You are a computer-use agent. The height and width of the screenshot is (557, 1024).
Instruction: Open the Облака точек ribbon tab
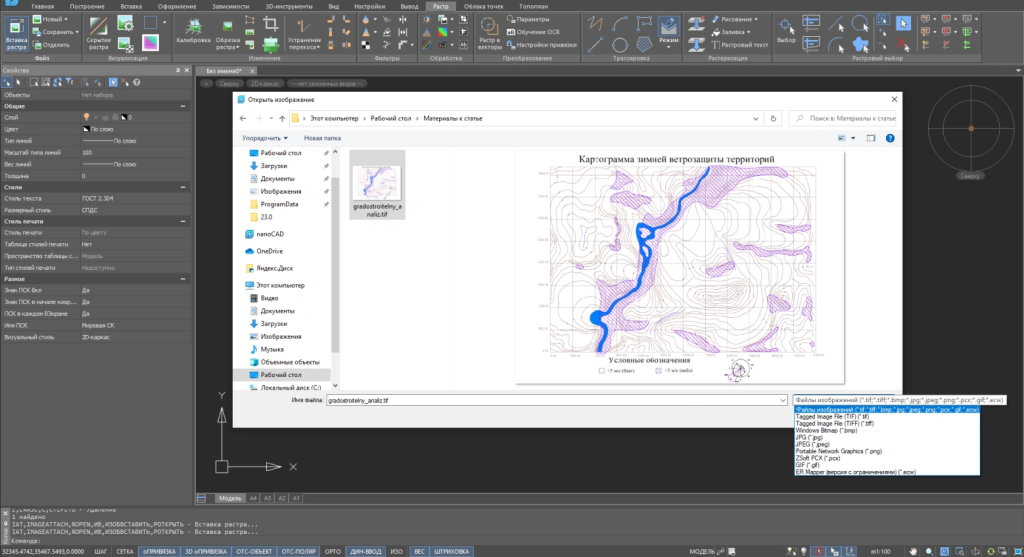coord(483,6)
